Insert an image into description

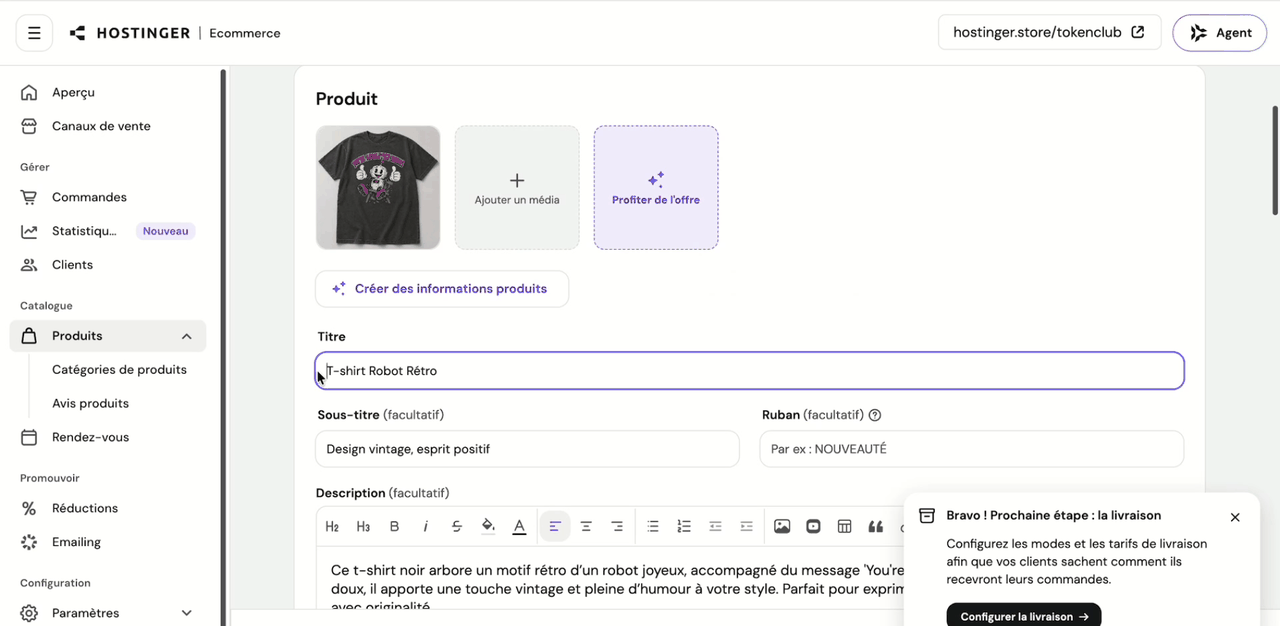[x=782, y=526]
